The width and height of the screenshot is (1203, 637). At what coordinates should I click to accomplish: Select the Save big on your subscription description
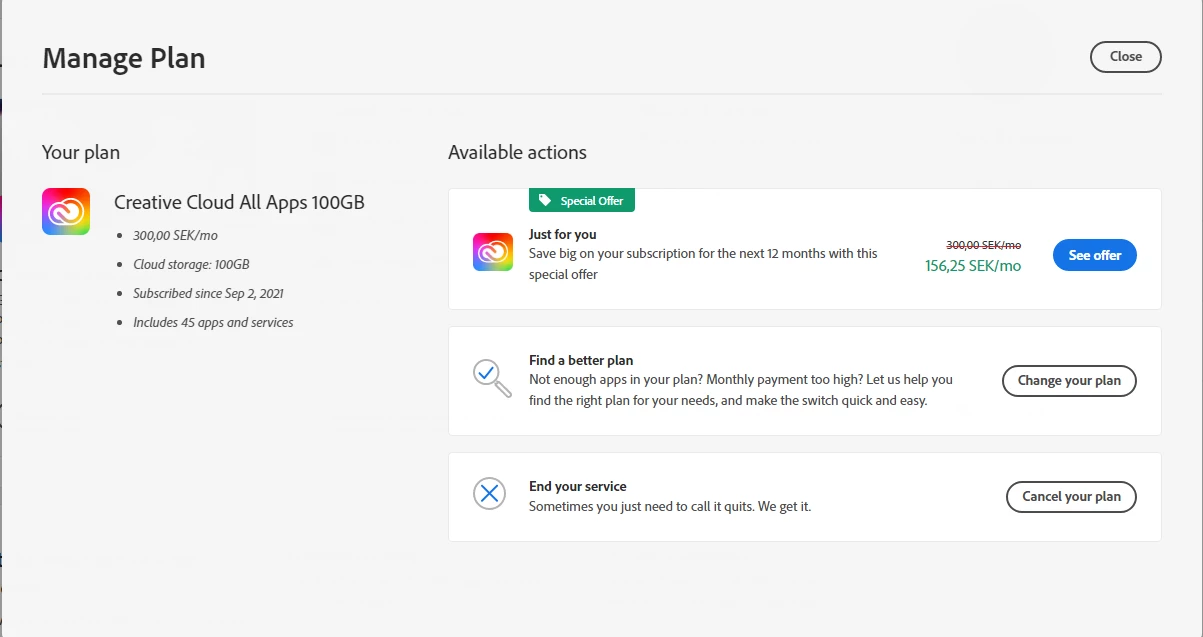(x=703, y=264)
